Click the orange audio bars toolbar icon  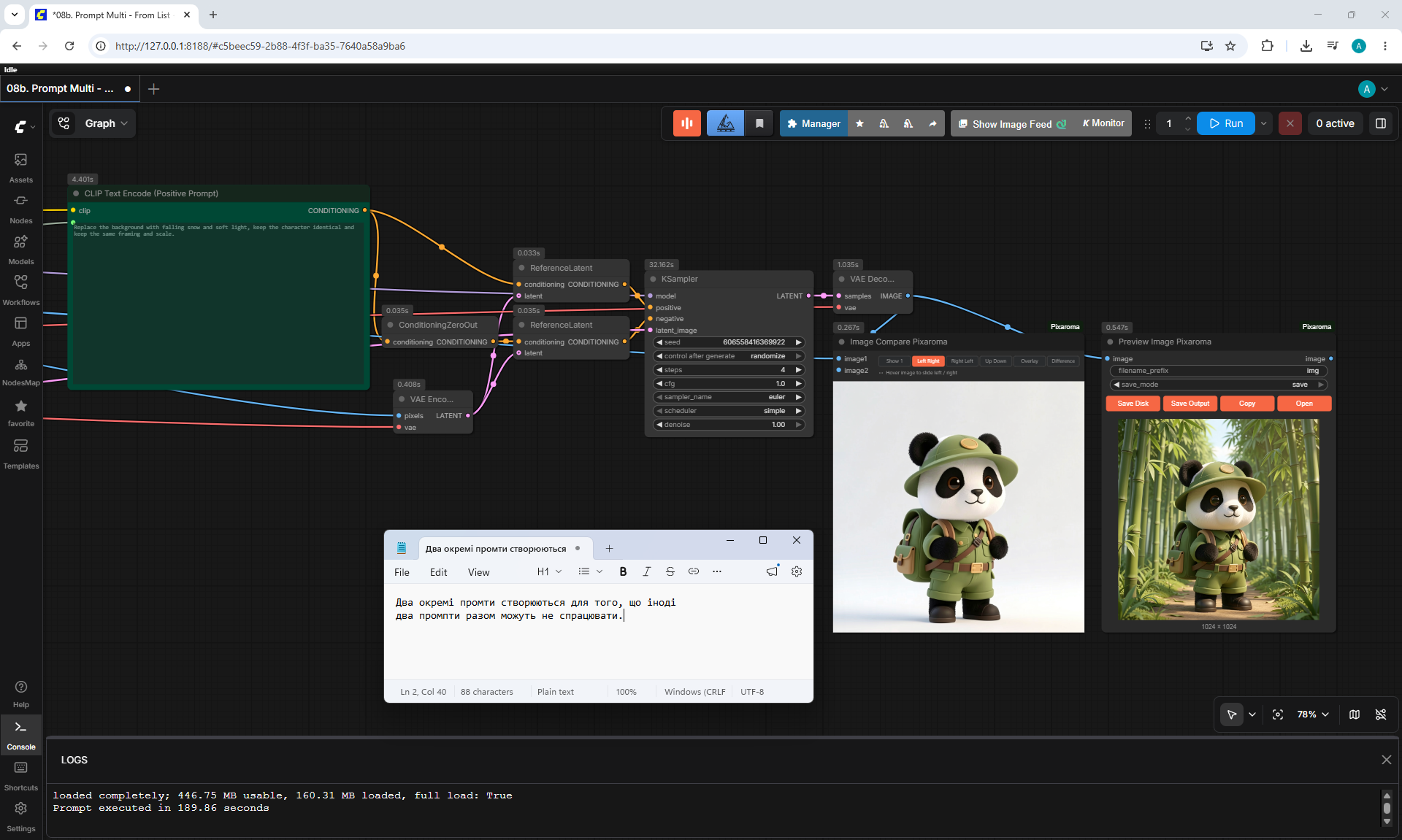687,123
